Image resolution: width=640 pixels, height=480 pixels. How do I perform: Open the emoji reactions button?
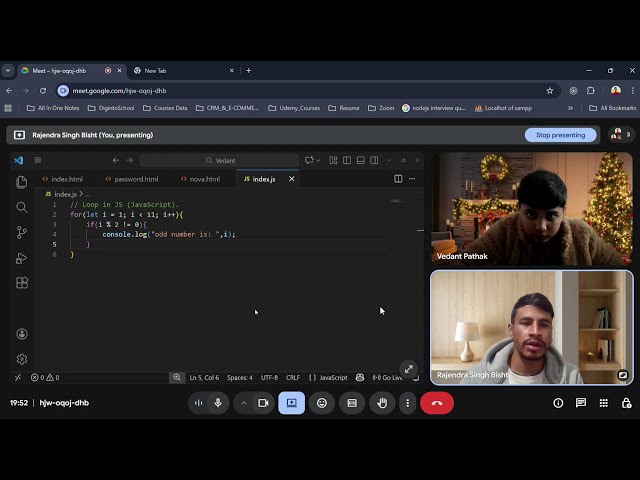pos(322,403)
